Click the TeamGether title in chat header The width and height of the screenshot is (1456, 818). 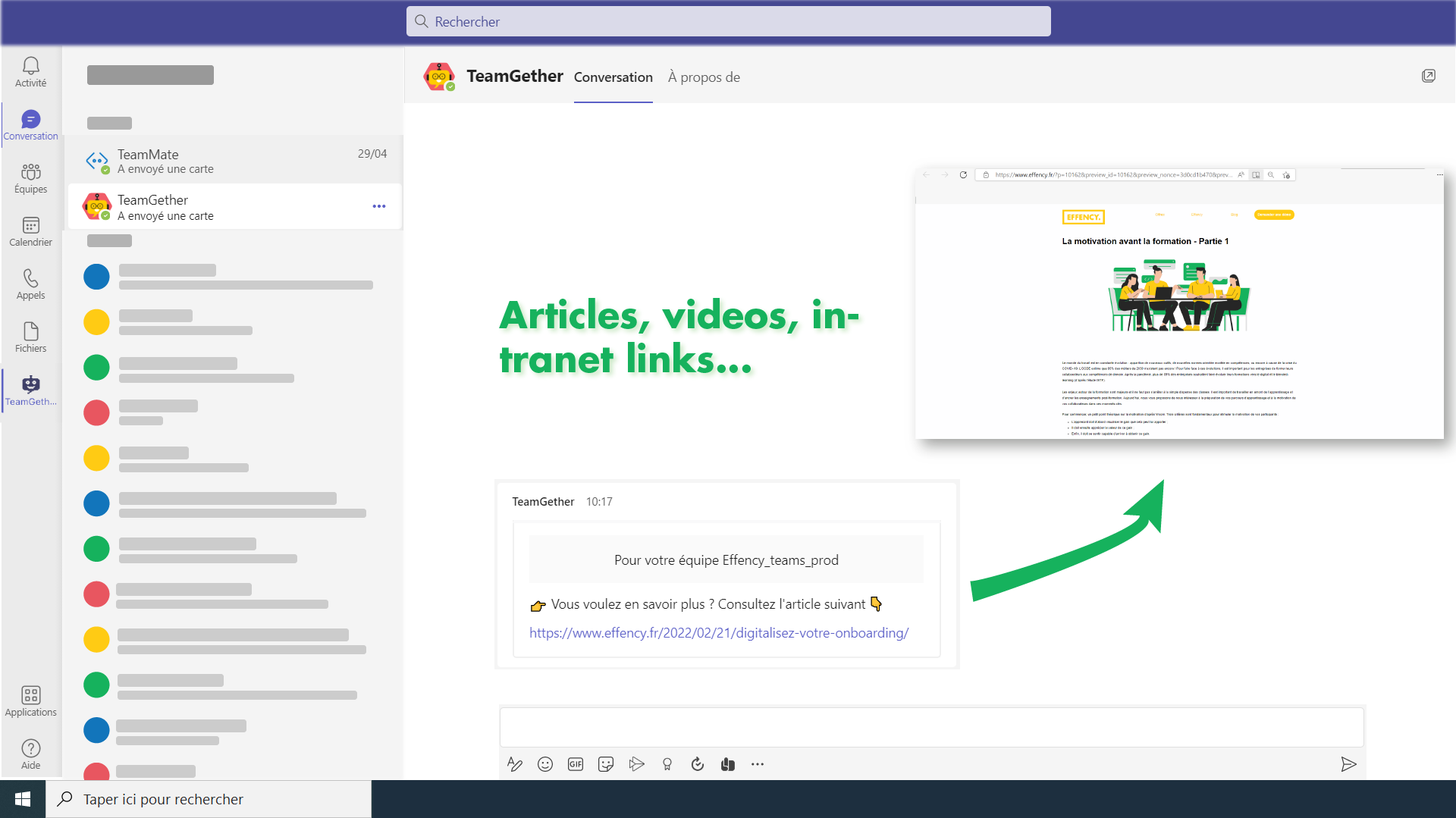click(515, 77)
